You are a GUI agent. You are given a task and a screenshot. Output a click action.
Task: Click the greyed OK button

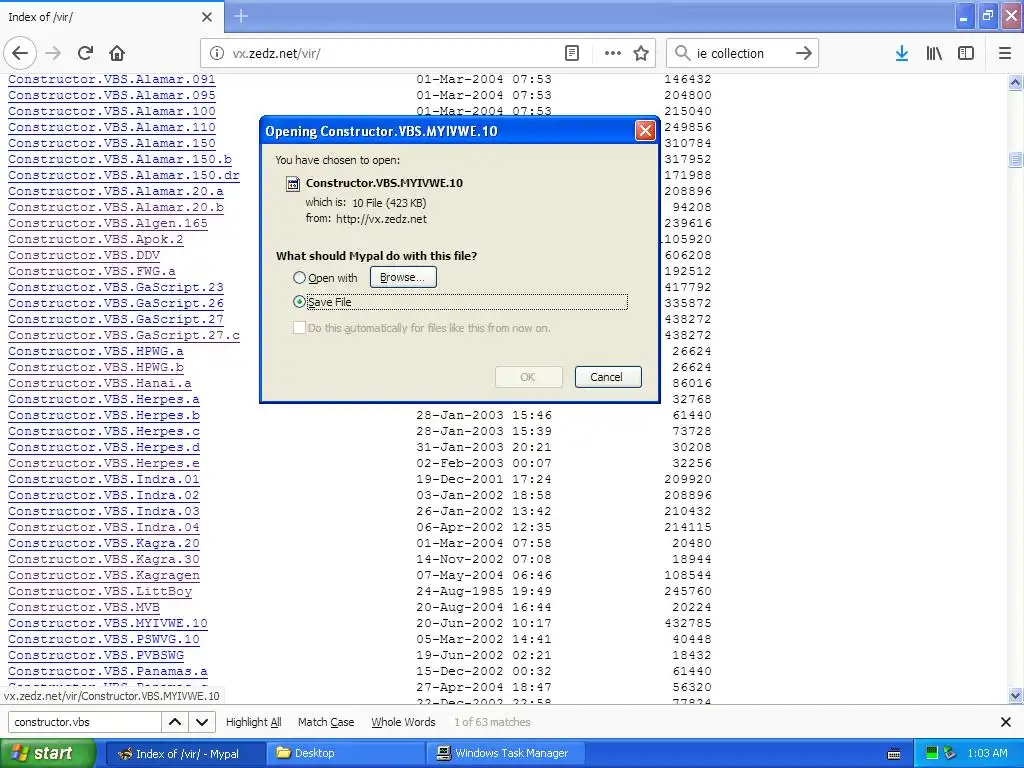pyautogui.click(x=528, y=377)
